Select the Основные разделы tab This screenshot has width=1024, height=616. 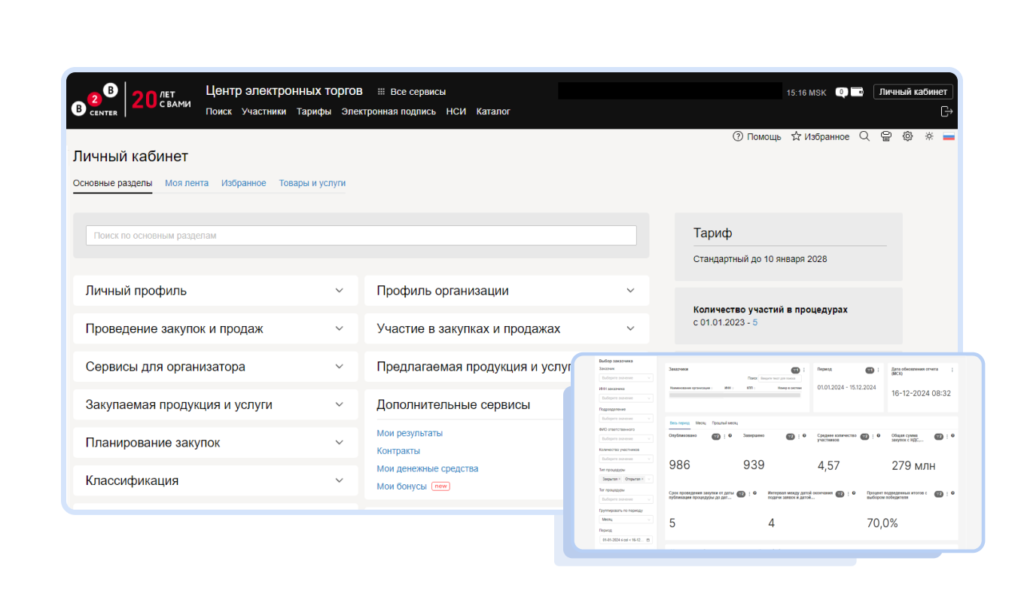click(x=112, y=183)
